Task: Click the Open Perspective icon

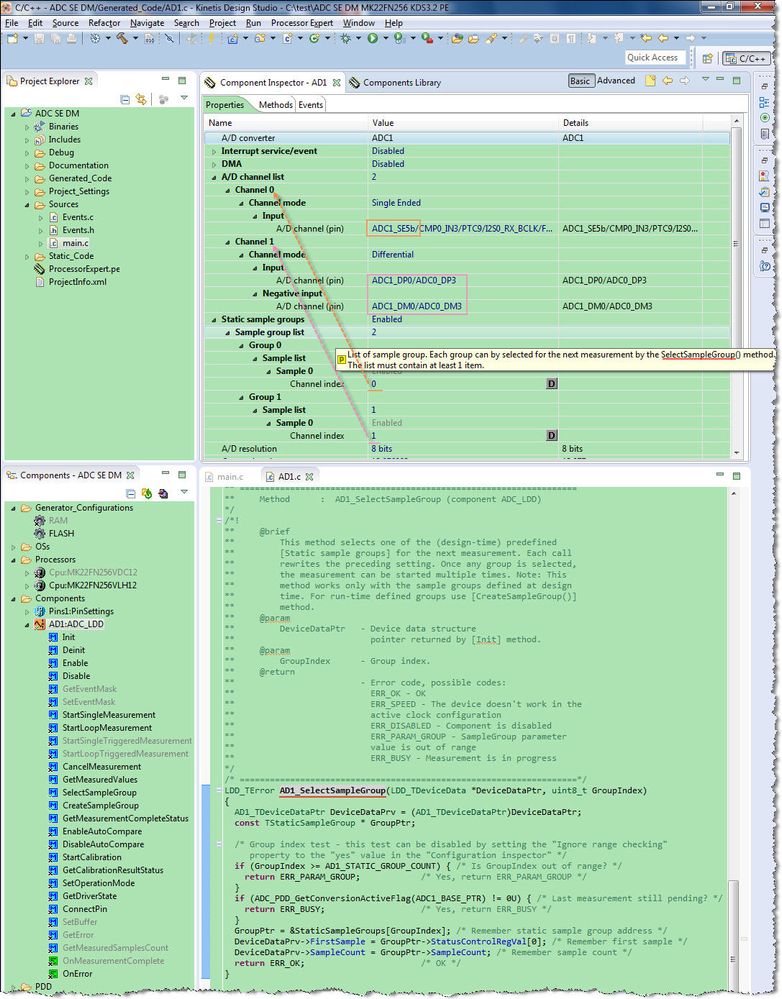Action: coord(707,58)
